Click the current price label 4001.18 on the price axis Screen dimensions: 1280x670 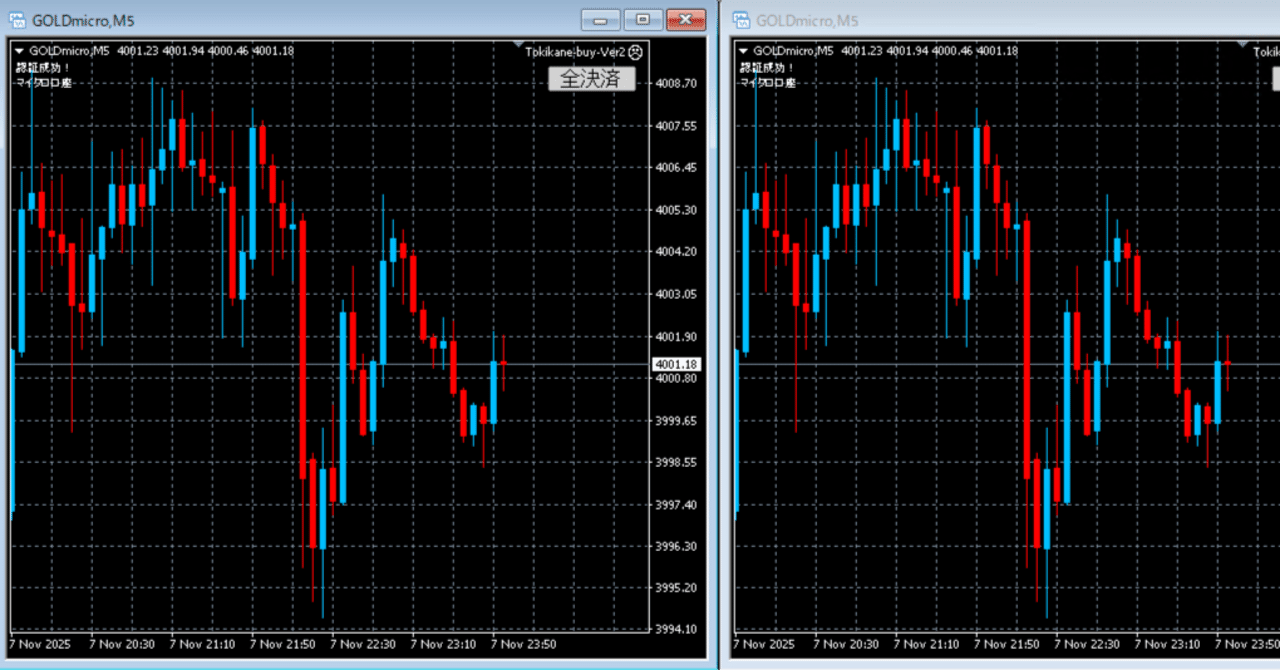pos(679,364)
